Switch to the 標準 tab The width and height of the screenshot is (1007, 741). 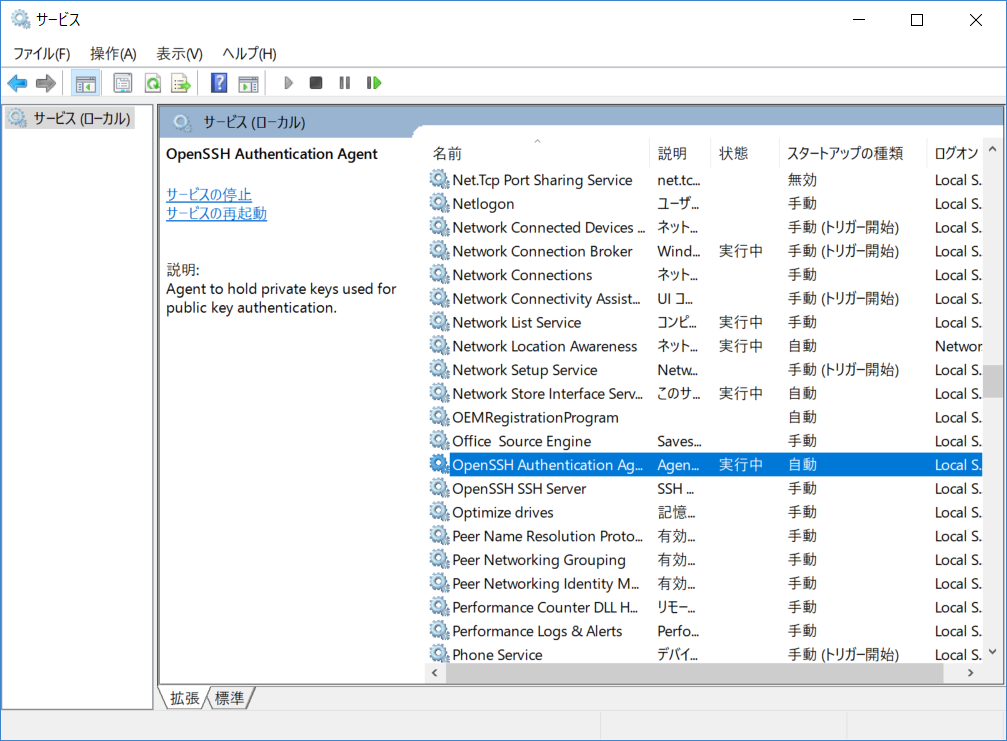[x=229, y=698]
